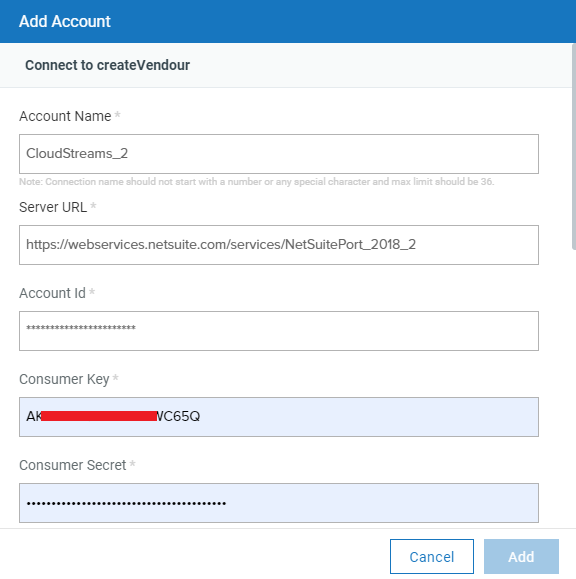Click into the Consumer Secret password field
The image size is (576, 579).
(x=279, y=503)
